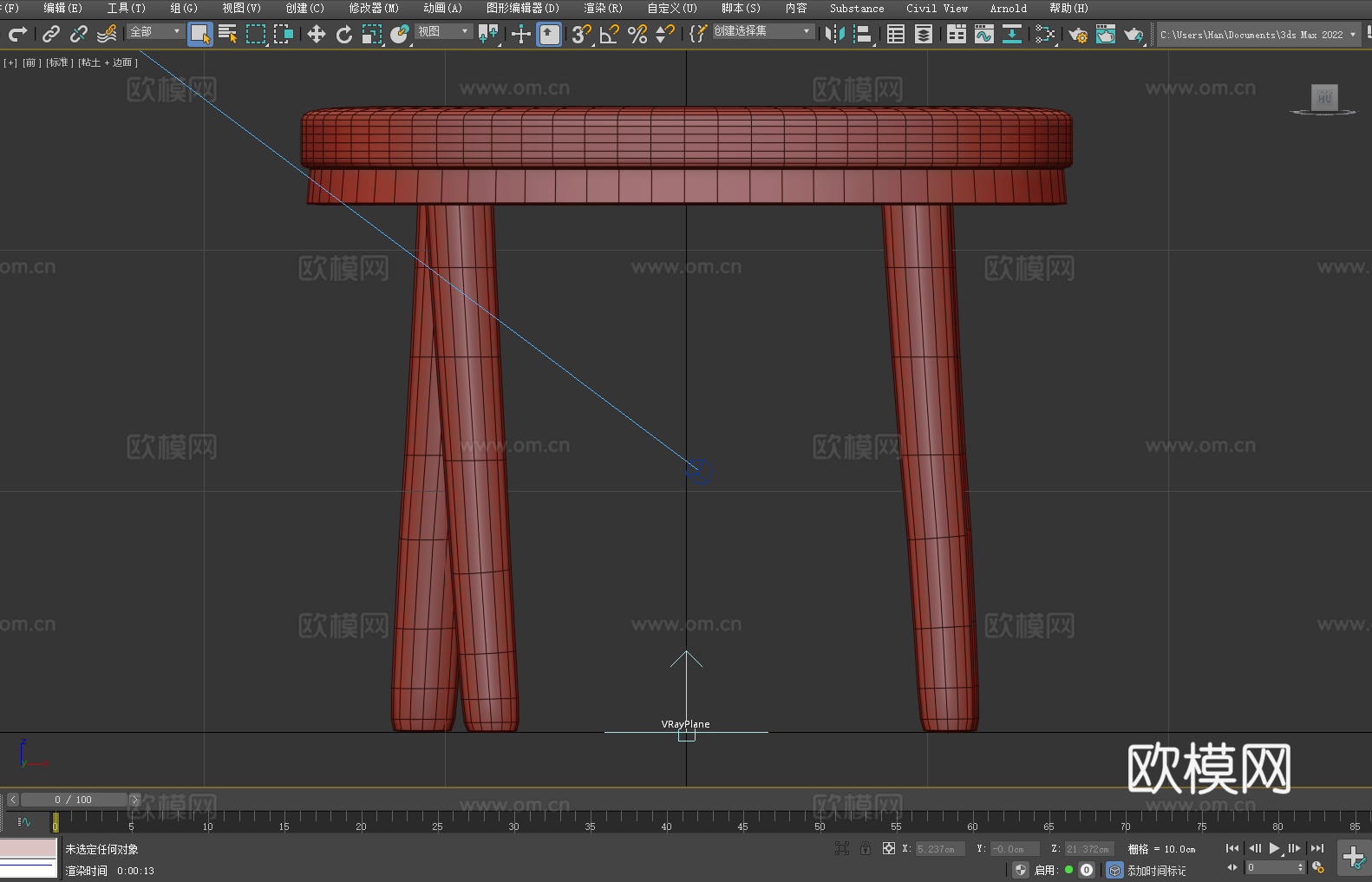Click Bind to Space Warp icon
The height and width of the screenshot is (882, 1372).
(107, 34)
